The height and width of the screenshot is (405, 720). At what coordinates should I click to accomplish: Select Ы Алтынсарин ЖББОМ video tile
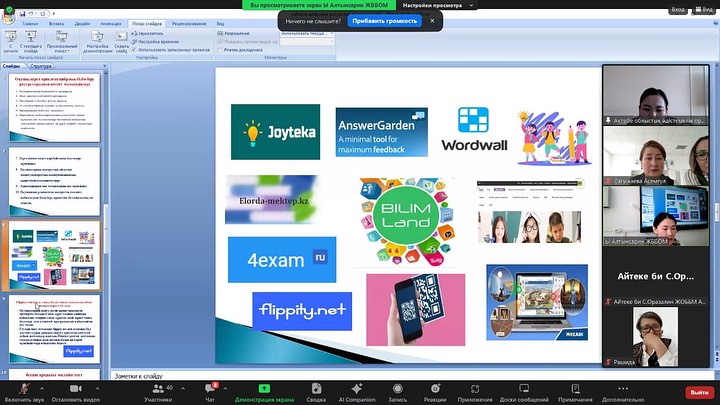pos(656,216)
